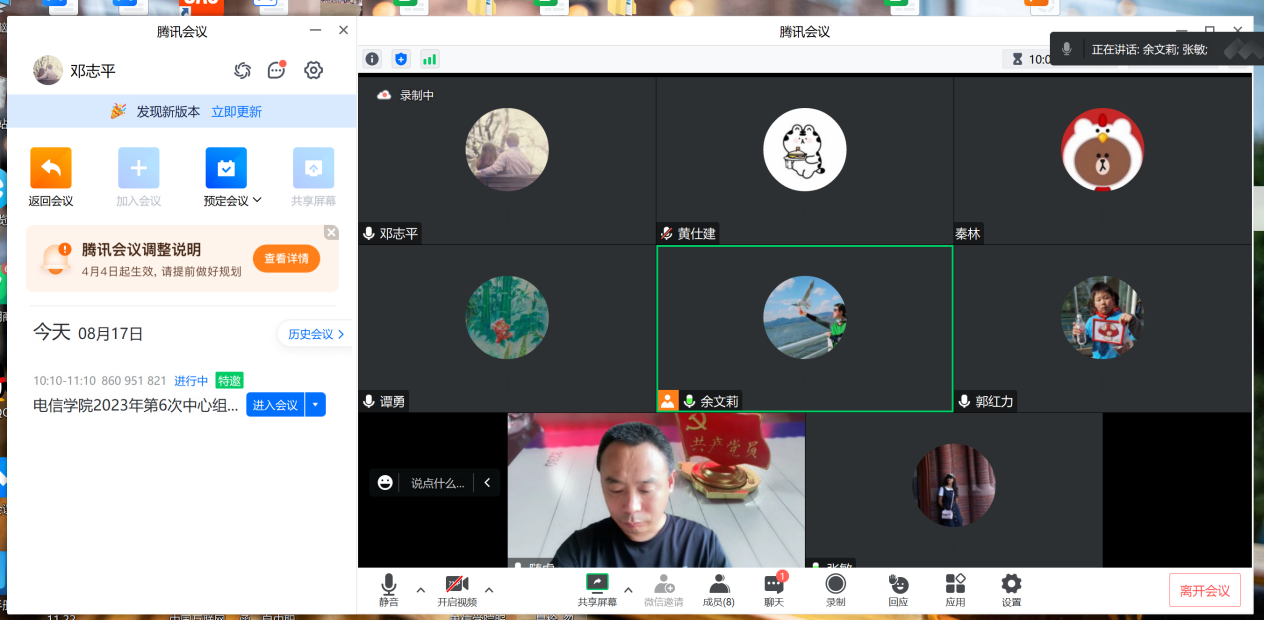The height and width of the screenshot is (620, 1264).
Task: Turn on camera with 开启视频
Action: pos(457,589)
